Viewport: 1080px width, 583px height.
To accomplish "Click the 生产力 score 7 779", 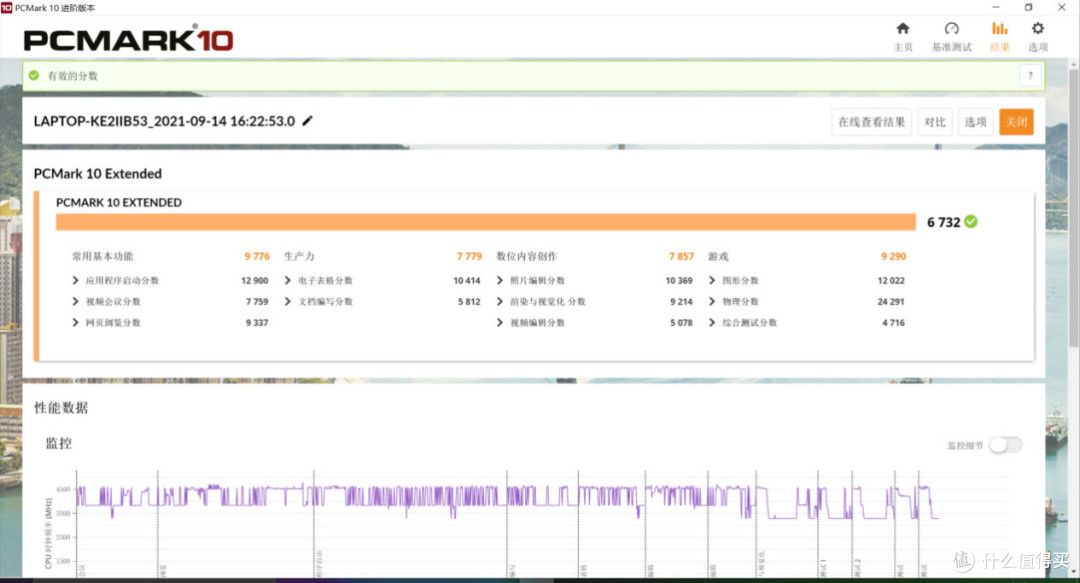I will tap(469, 256).
